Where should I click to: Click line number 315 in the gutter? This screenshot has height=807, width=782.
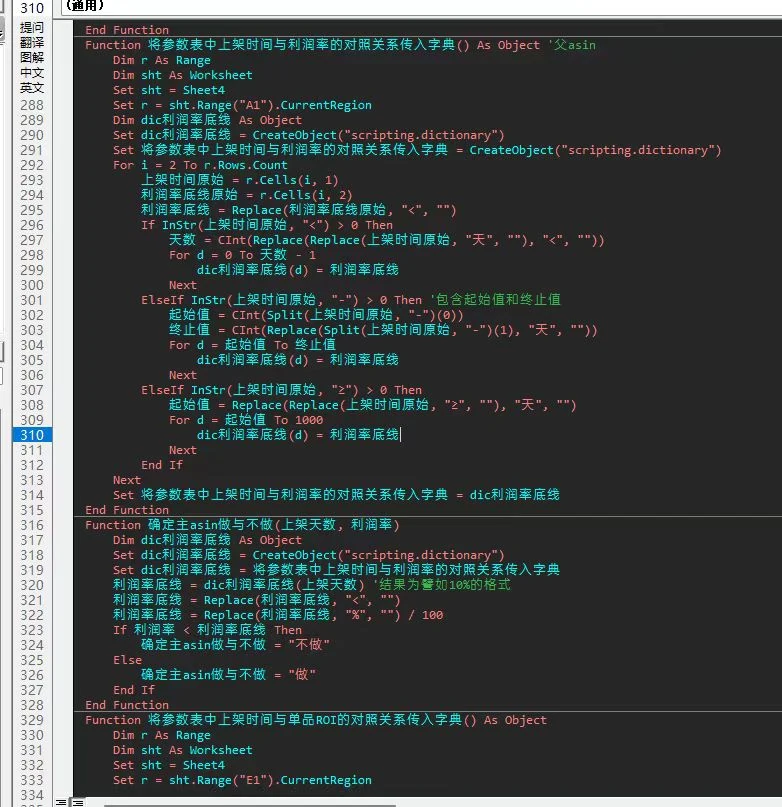32,510
